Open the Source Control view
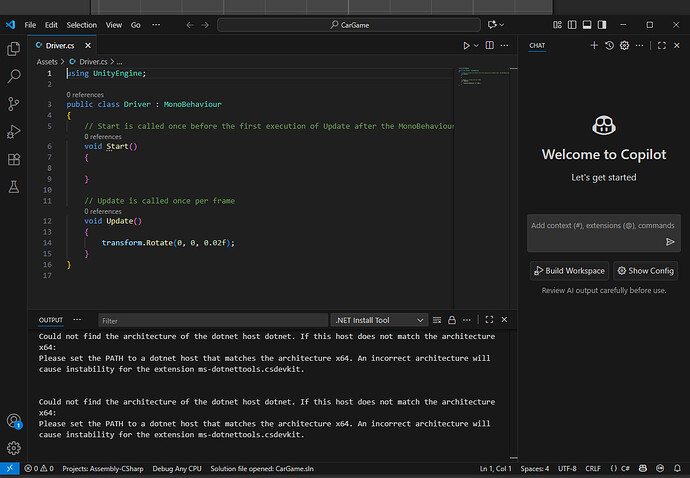 click(x=14, y=104)
